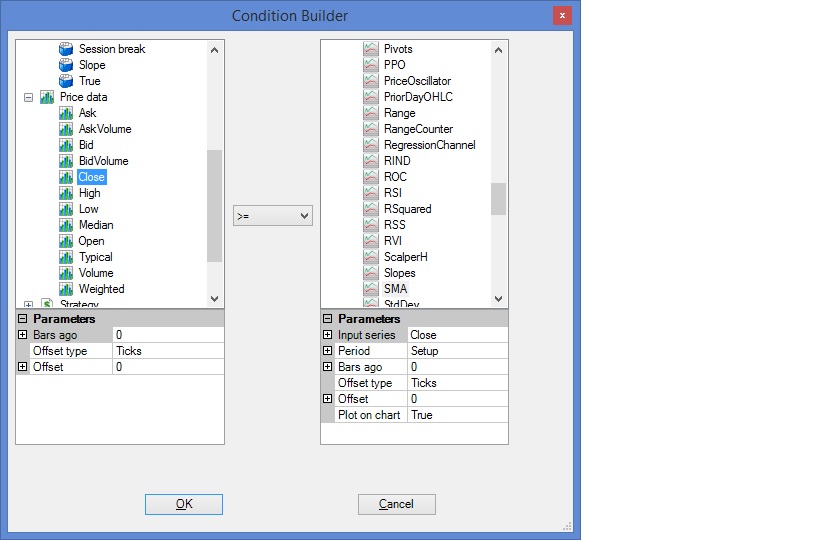Click the RegressionChannel indicator icon
Image resolution: width=819 pixels, height=540 pixels.
pos(371,145)
